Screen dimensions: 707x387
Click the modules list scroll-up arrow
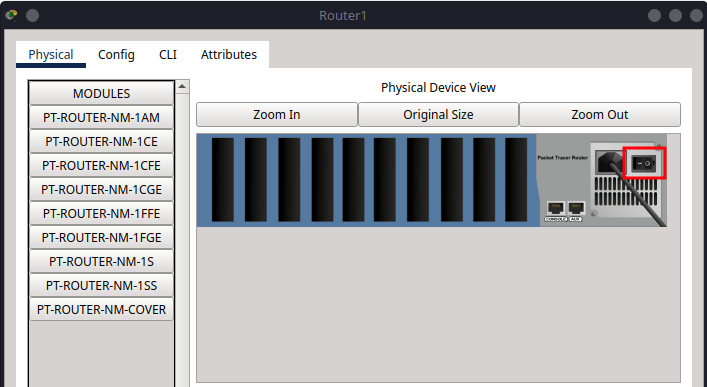182,87
